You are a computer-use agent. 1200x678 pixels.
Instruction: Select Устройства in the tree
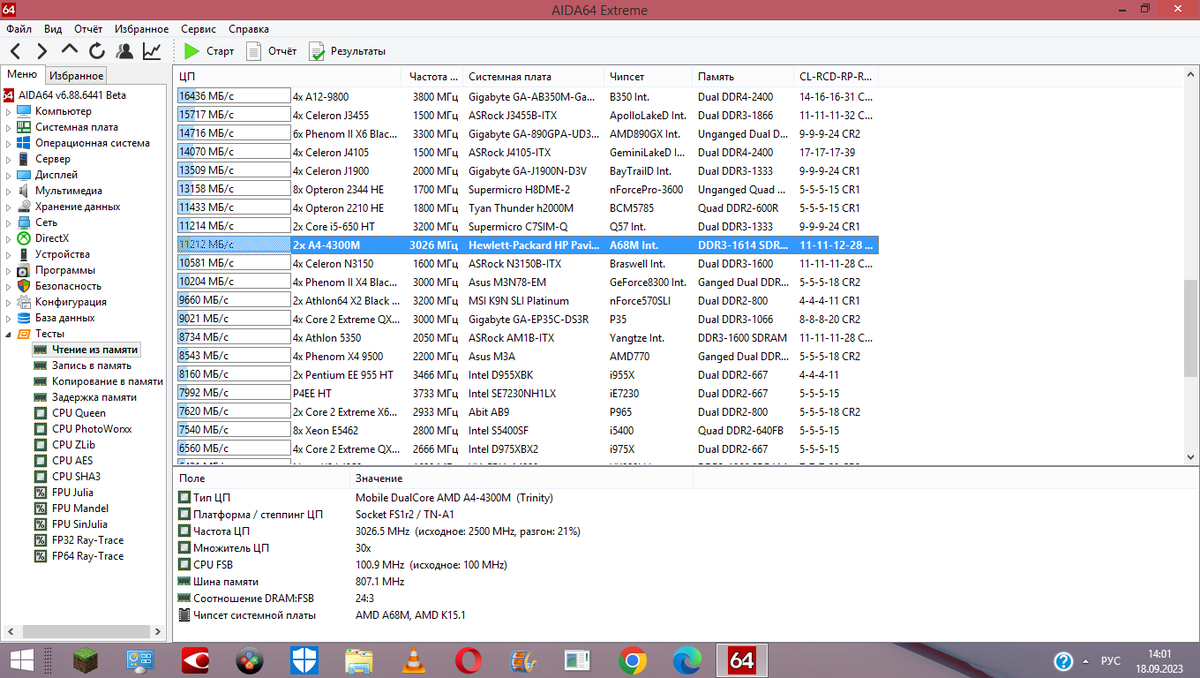click(x=62, y=254)
